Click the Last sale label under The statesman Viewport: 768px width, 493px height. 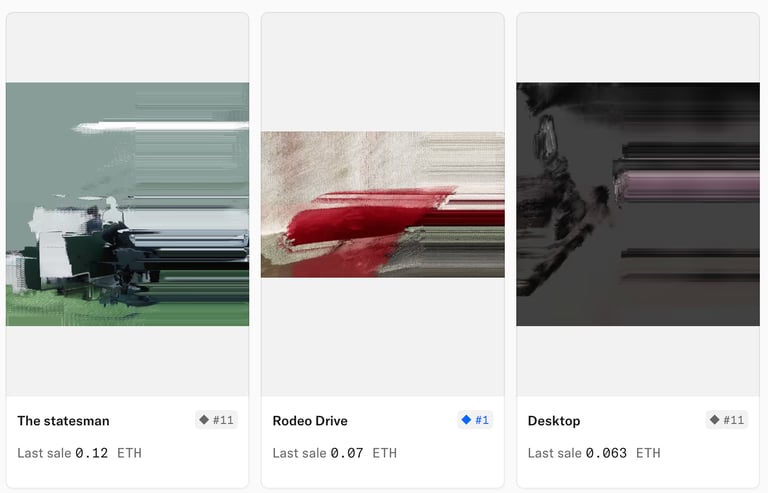pyautogui.click(x=44, y=453)
